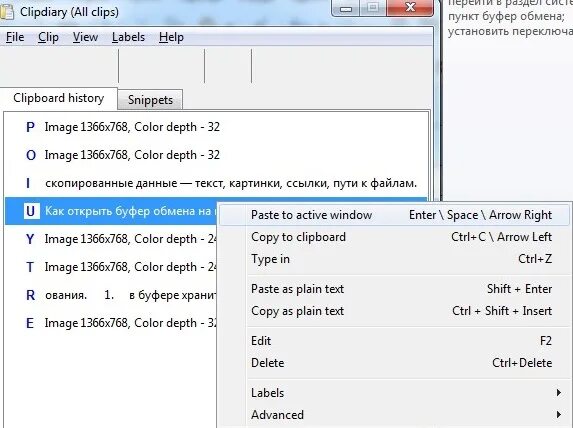Choose Copy to clipboard menu entry
Viewport: 573px width, 428px height.
point(394,237)
